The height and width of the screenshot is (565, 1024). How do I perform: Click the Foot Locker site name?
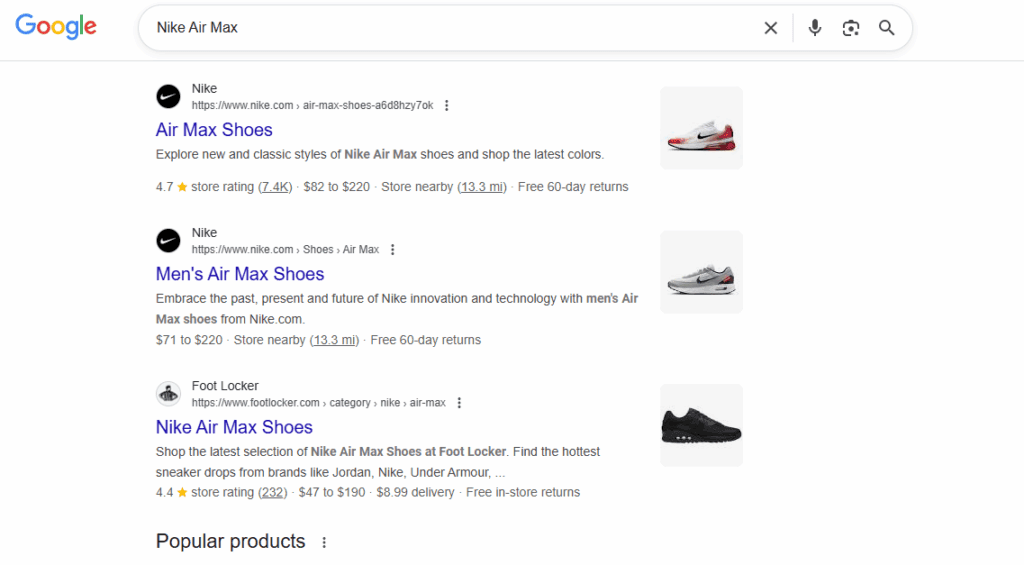coord(225,386)
